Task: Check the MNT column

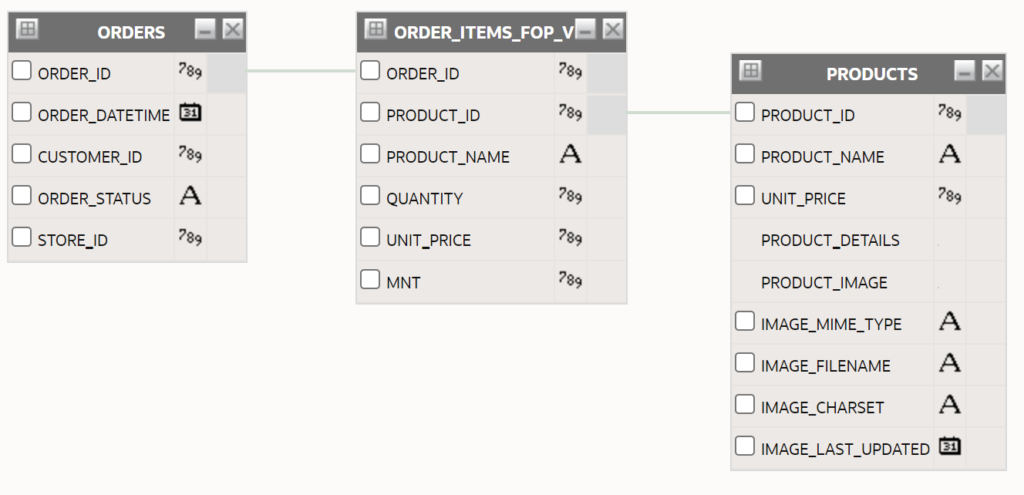Action: pos(370,279)
